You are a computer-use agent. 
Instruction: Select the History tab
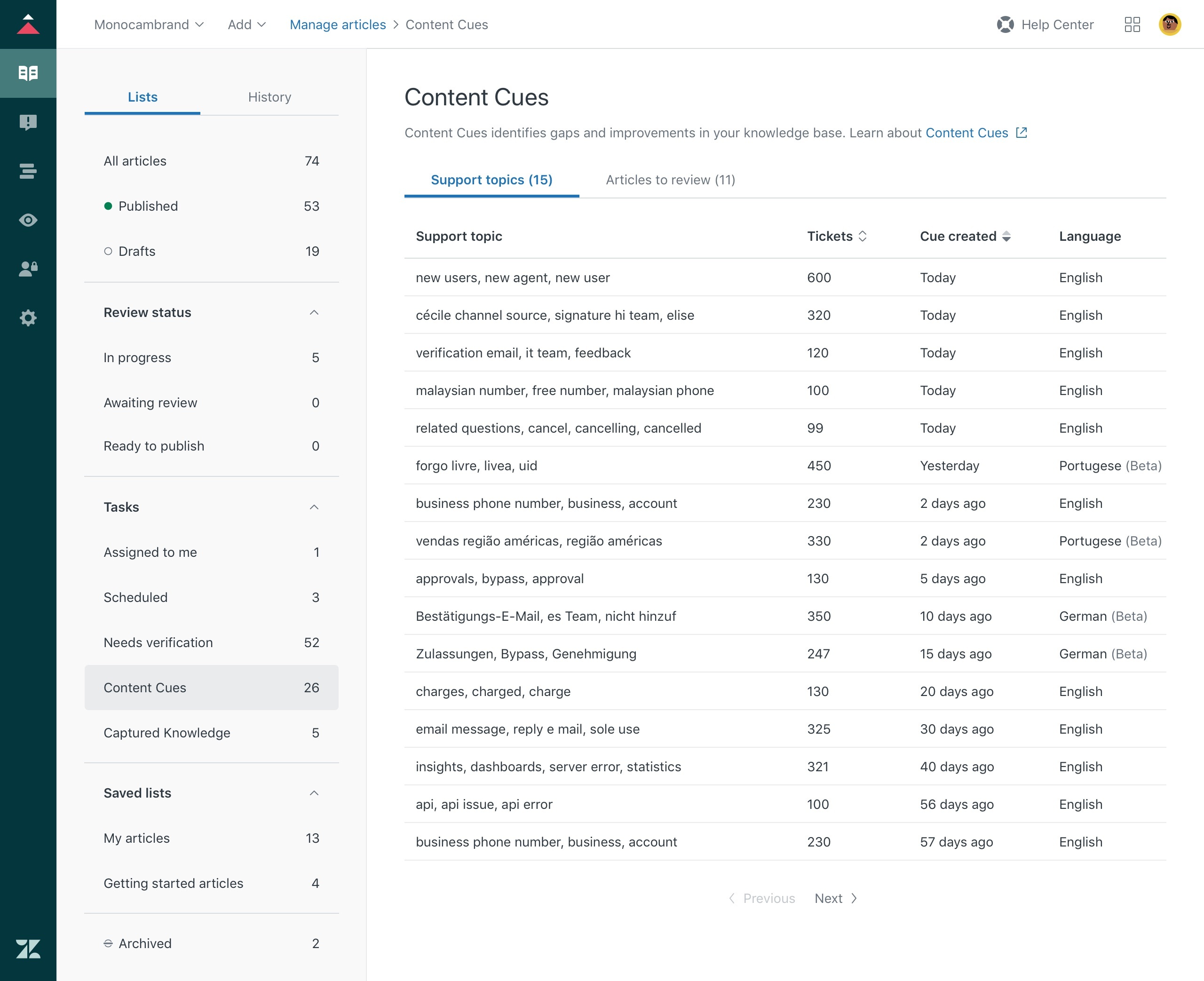coord(270,96)
